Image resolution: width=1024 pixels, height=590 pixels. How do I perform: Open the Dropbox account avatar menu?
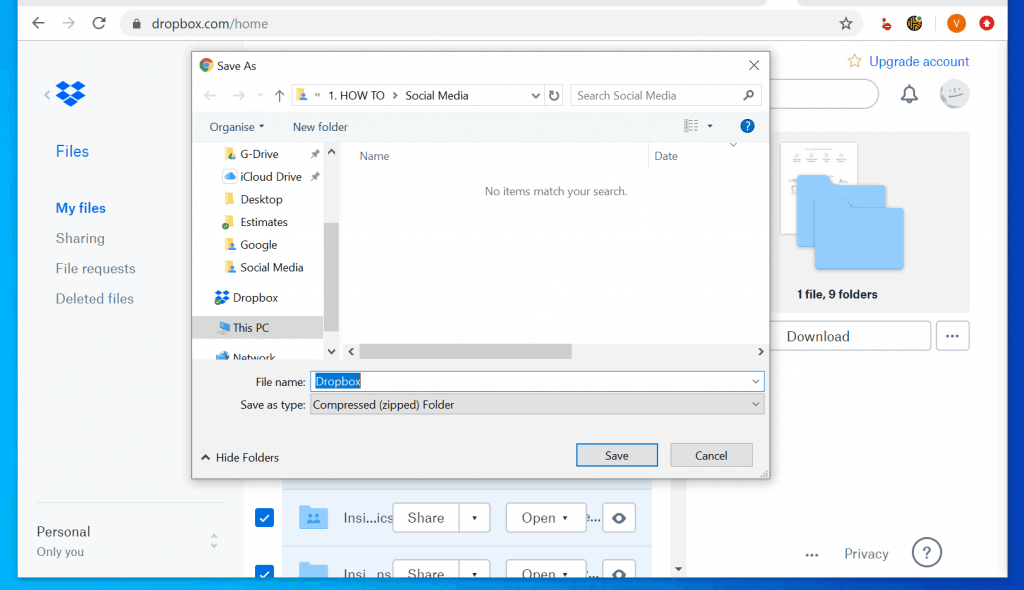(x=954, y=94)
